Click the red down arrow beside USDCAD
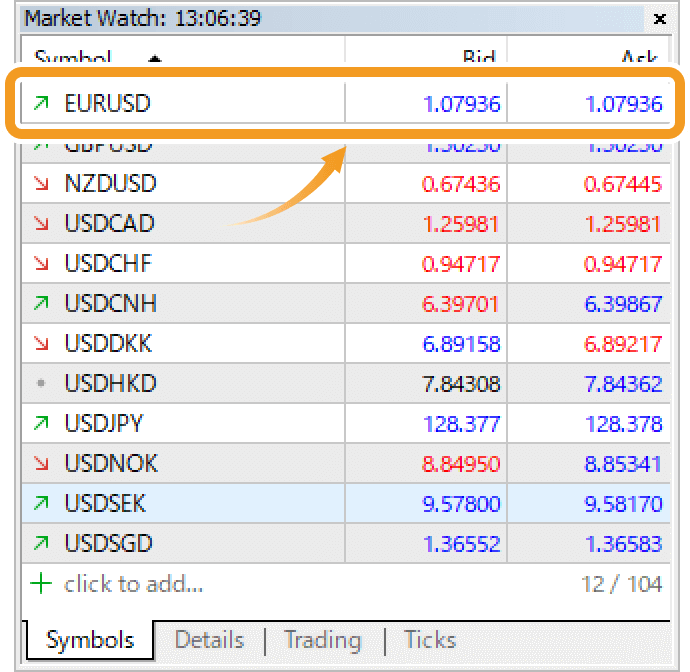Screen dimensions: 690x672 (x=41, y=224)
